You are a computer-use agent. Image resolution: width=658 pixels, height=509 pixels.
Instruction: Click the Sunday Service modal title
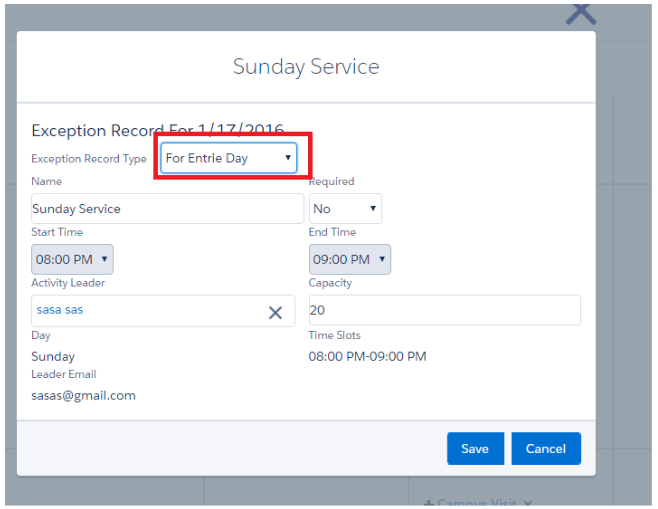tap(306, 67)
